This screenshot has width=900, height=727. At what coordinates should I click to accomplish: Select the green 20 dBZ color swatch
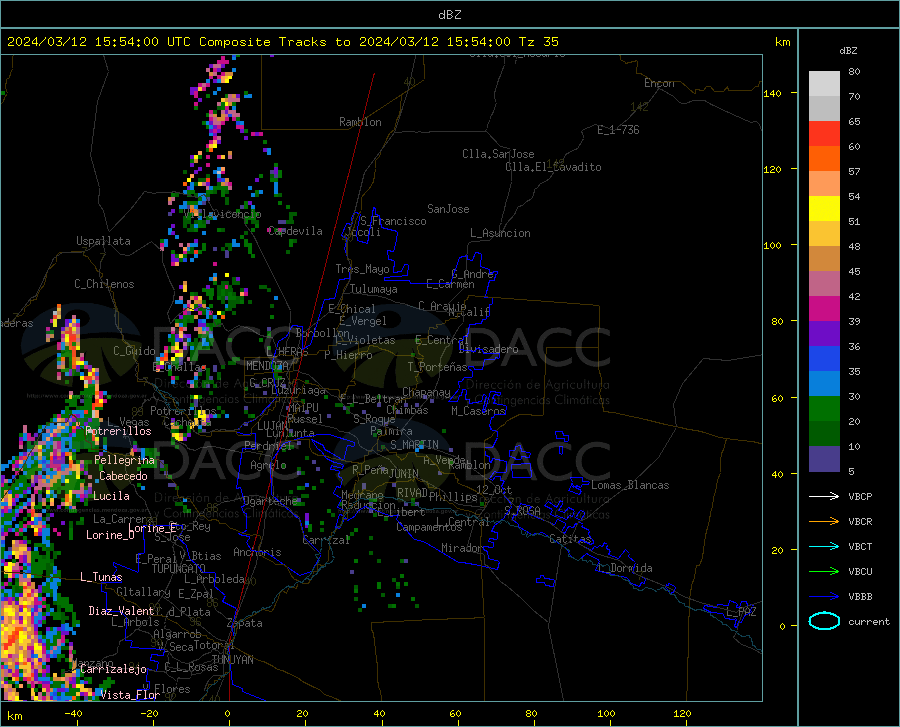[x=824, y=409]
